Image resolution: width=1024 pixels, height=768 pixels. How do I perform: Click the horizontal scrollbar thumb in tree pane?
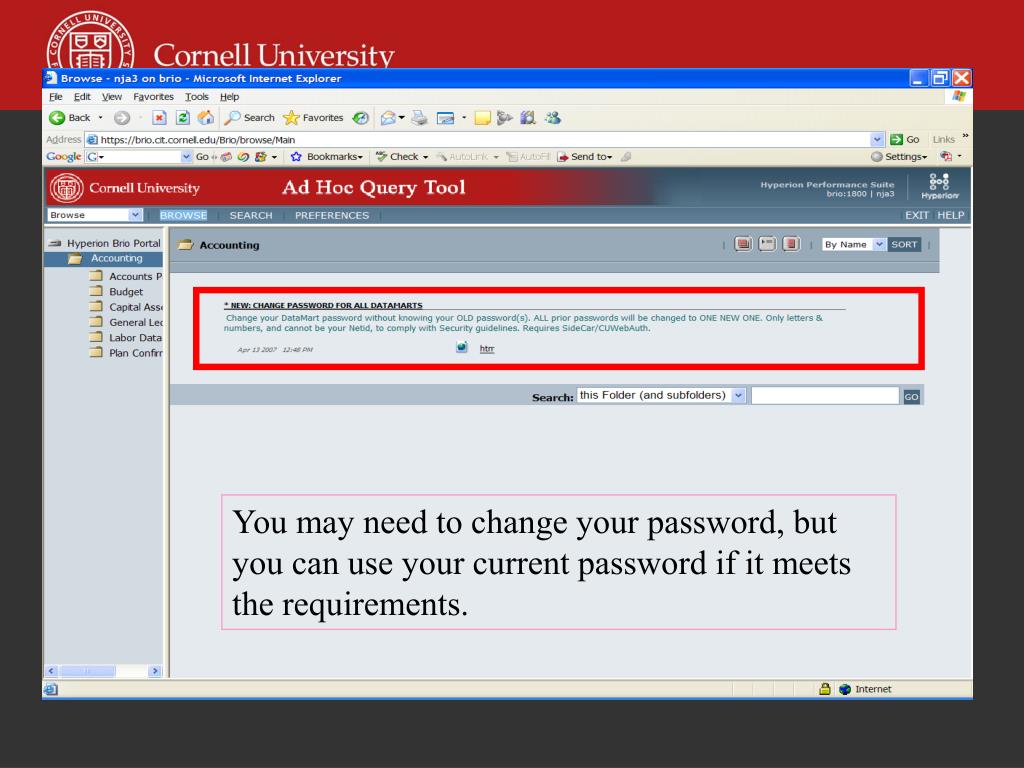click(x=87, y=671)
